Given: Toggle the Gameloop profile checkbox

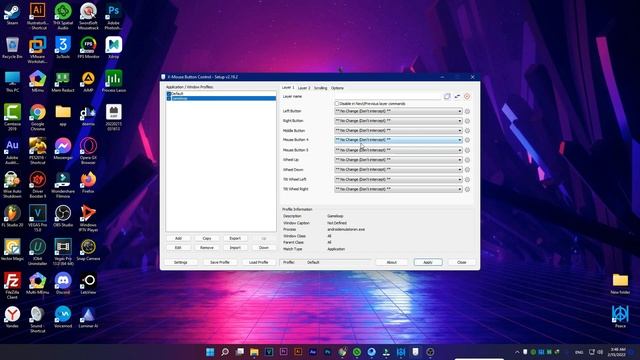Looking at the screenshot, I should pyautogui.click(x=169, y=98).
